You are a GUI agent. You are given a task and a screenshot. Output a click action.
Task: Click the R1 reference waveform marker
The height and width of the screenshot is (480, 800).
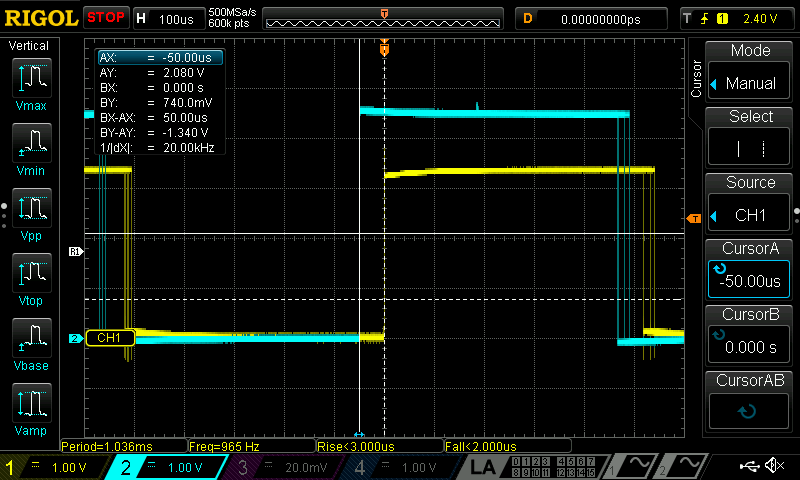point(76,251)
